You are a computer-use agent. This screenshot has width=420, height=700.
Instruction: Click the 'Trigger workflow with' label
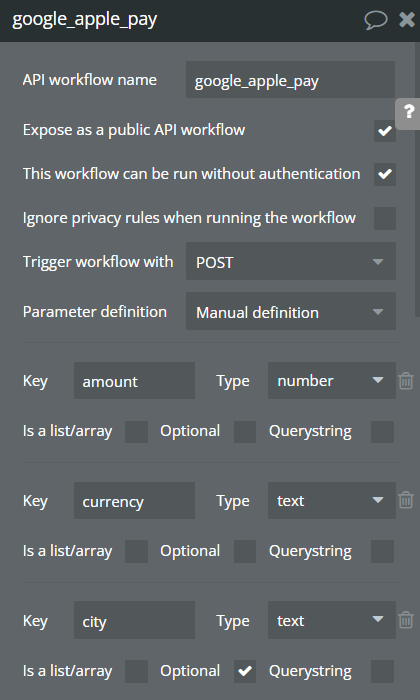(98, 262)
